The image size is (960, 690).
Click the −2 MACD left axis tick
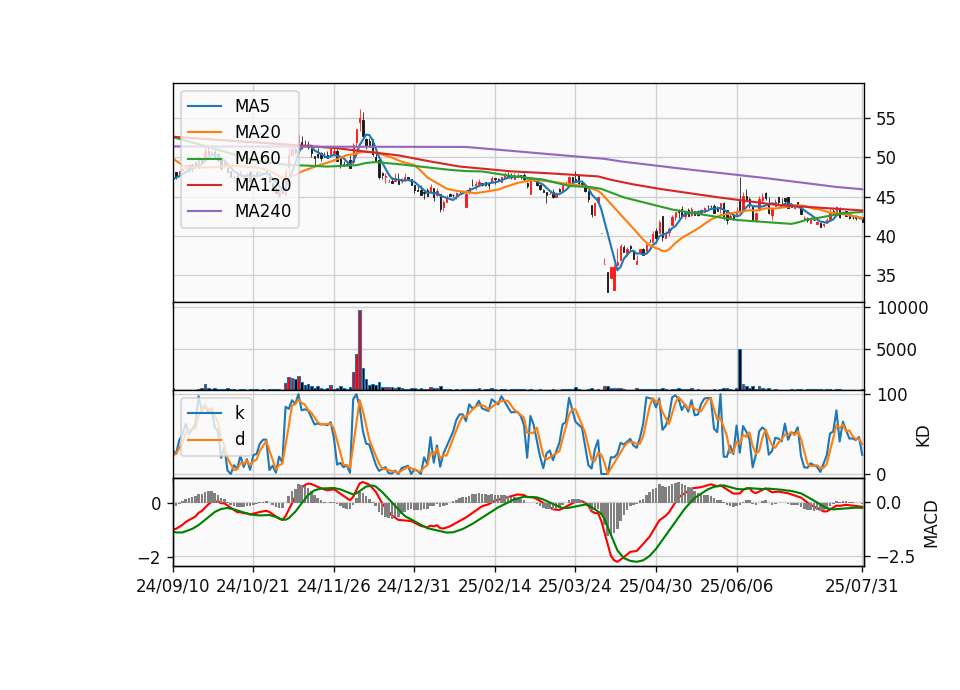point(149,558)
